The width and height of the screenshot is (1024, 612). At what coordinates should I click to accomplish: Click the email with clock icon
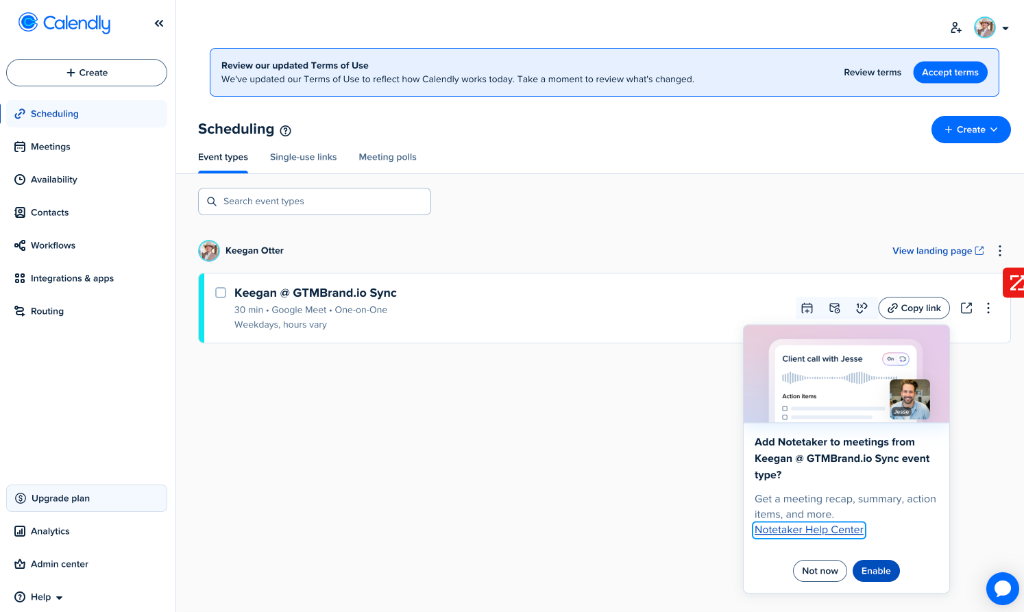click(x=835, y=308)
